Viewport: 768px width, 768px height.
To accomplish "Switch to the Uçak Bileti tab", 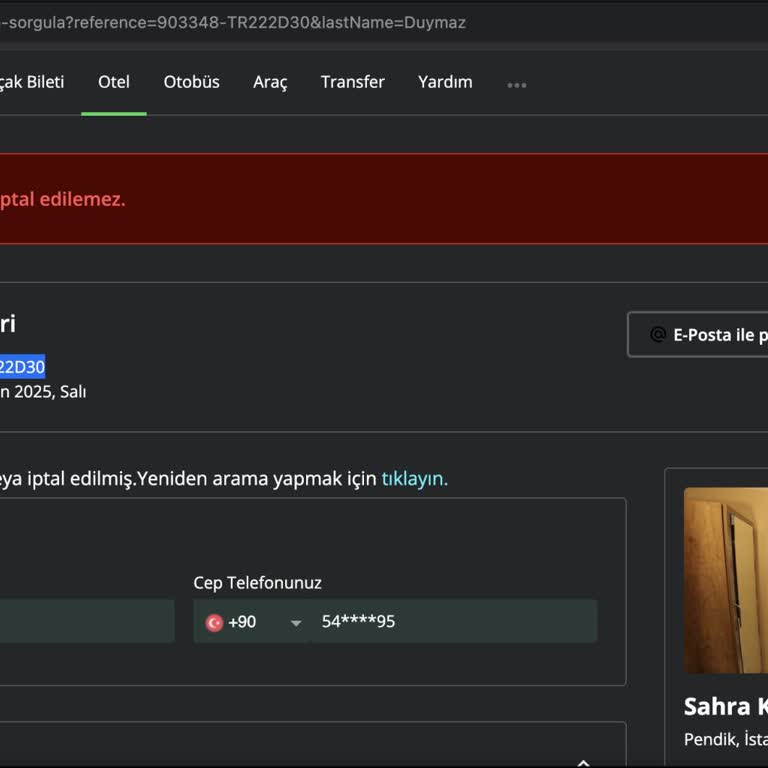I will (32, 82).
